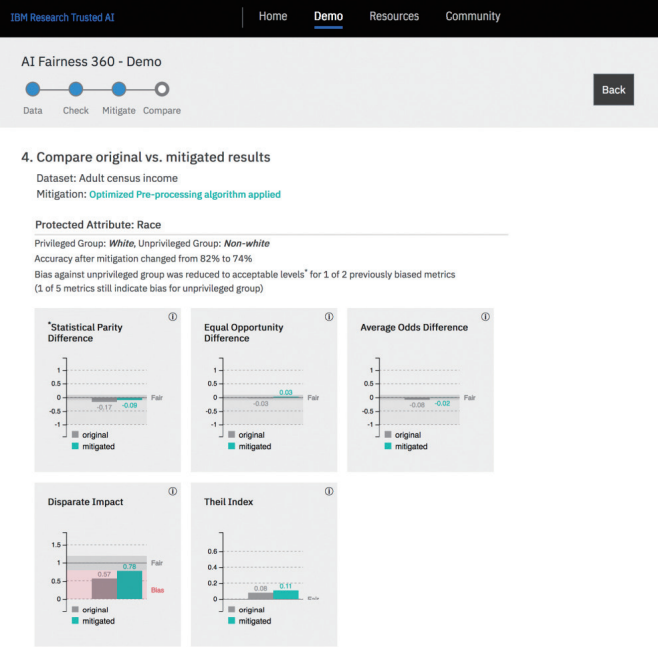Click info icon on Theil Index card
658x647 pixels.
pyautogui.click(x=329, y=492)
